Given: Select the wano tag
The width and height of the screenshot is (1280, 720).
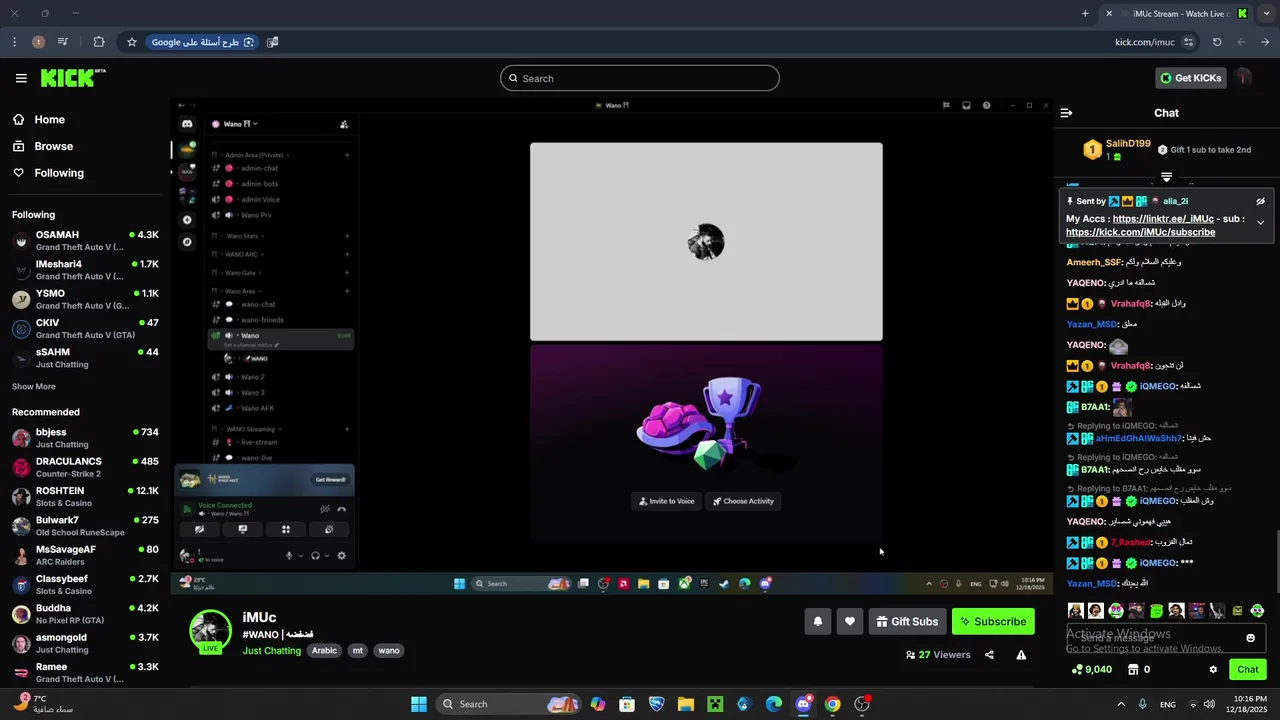Looking at the screenshot, I should pyautogui.click(x=389, y=651).
